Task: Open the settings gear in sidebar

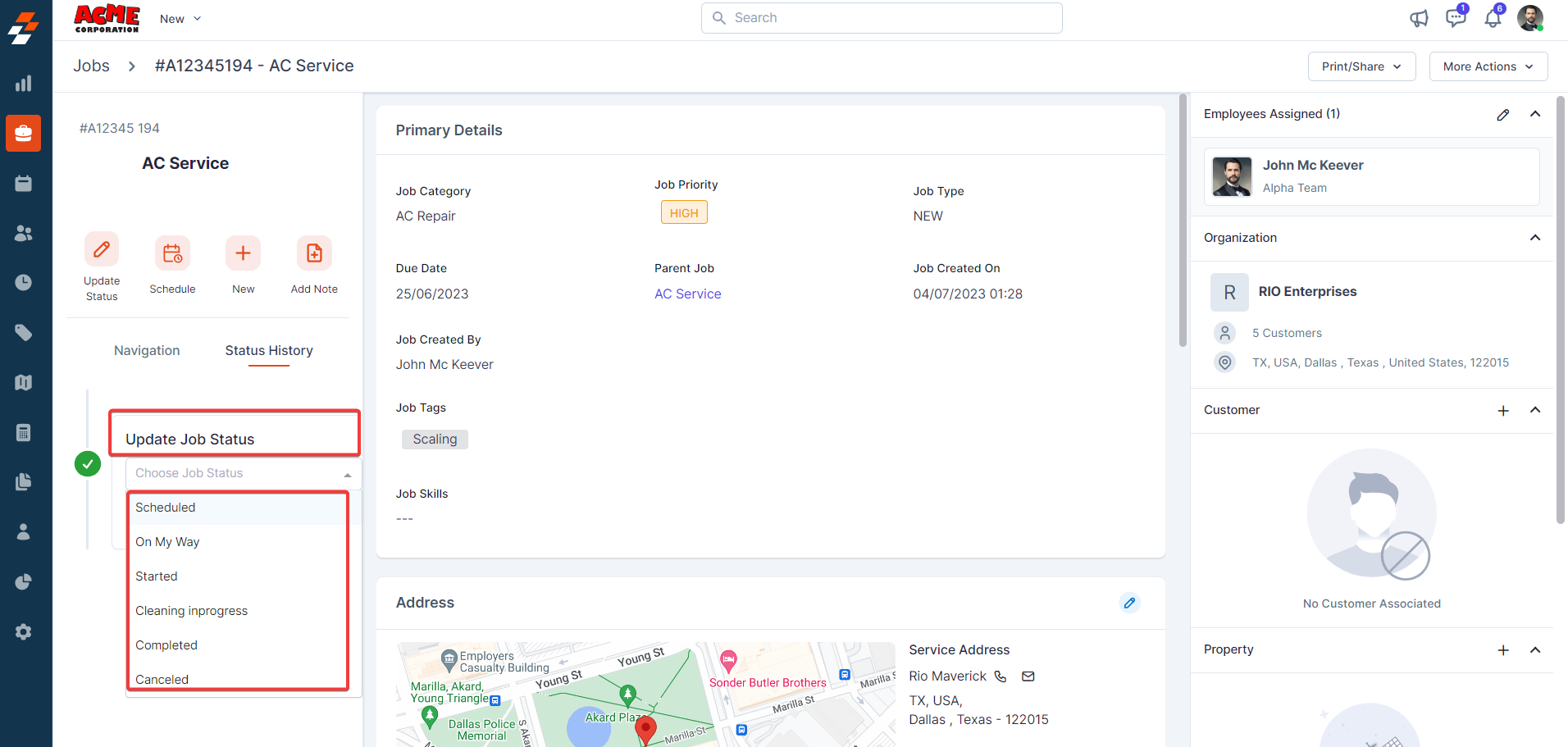Action: click(x=24, y=631)
